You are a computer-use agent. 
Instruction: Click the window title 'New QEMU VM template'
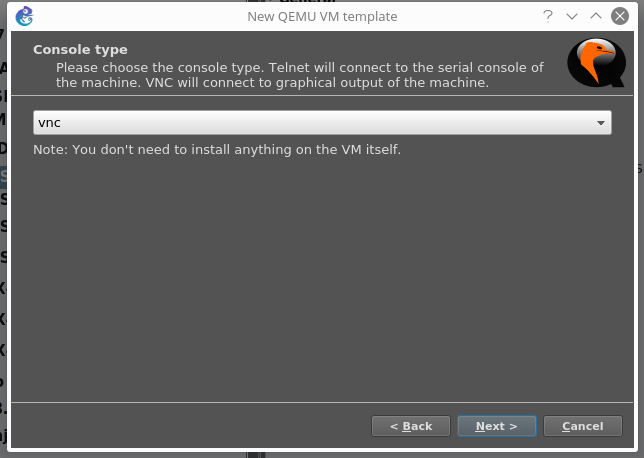(321, 16)
